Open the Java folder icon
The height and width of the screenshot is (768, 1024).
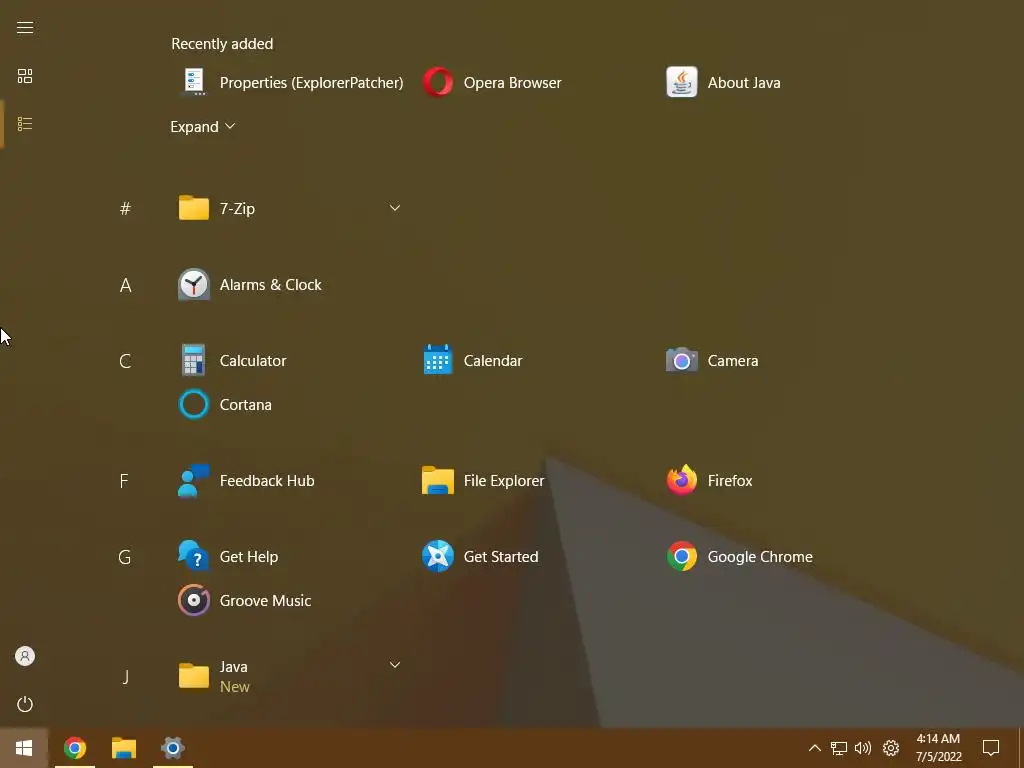[x=194, y=676]
